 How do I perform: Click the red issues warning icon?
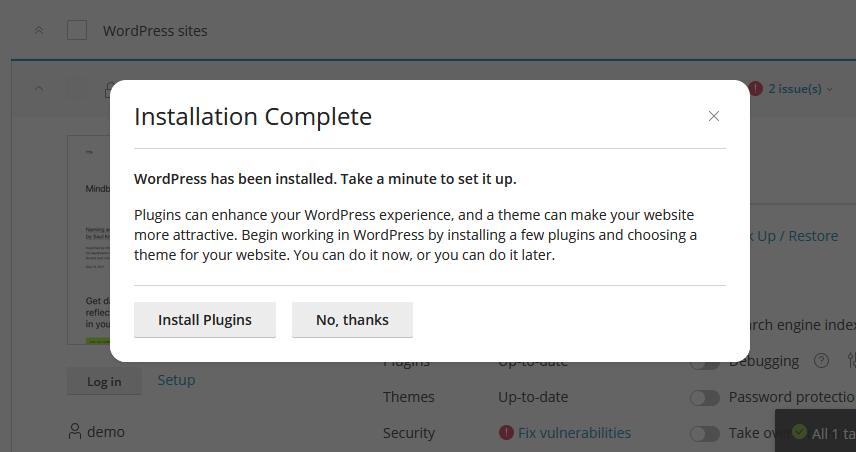coord(756,88)
